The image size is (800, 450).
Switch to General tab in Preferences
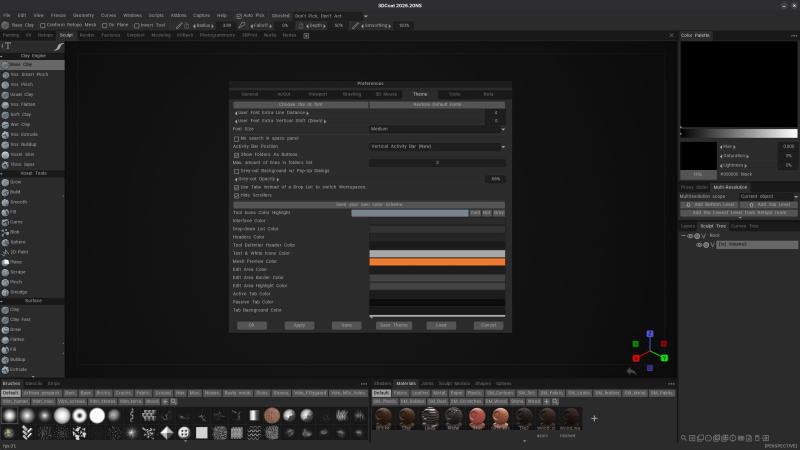pyautogui.click(x=249, y=94)
